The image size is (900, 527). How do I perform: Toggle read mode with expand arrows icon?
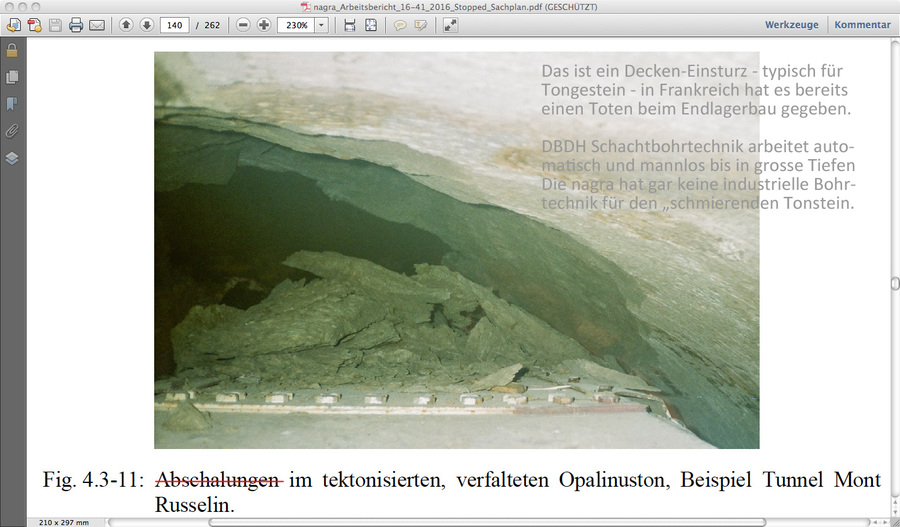click(x=450, y=25)
